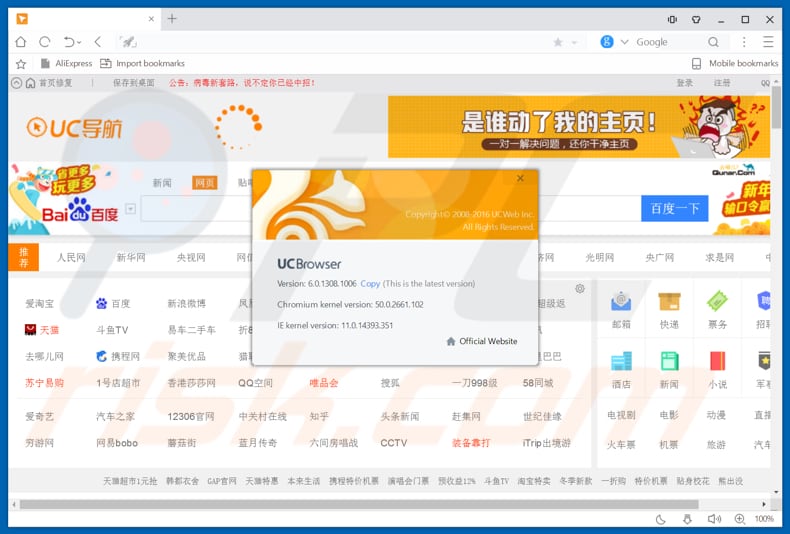The image size is (790, 534).
Task: Click the 快递 package icon
Action: [x=670, y=301]
